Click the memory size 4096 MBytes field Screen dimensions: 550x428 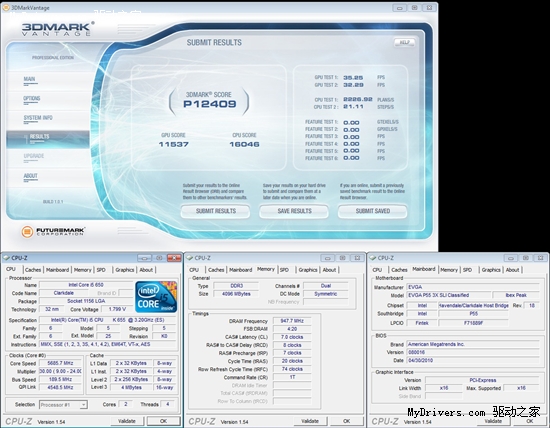(x=236, y=294)
